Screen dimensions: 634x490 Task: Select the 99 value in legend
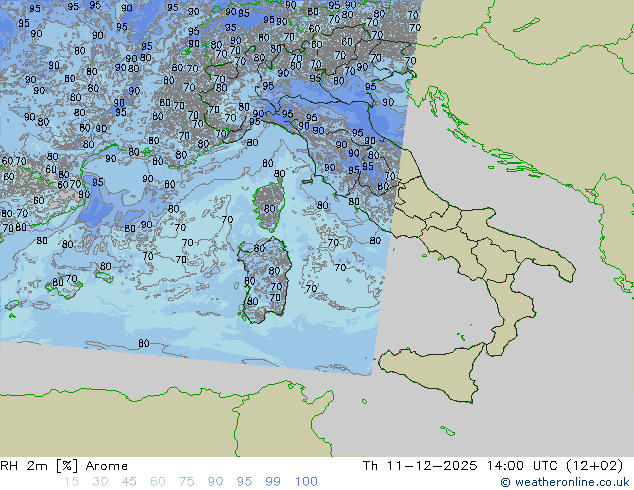coord(273,482)
